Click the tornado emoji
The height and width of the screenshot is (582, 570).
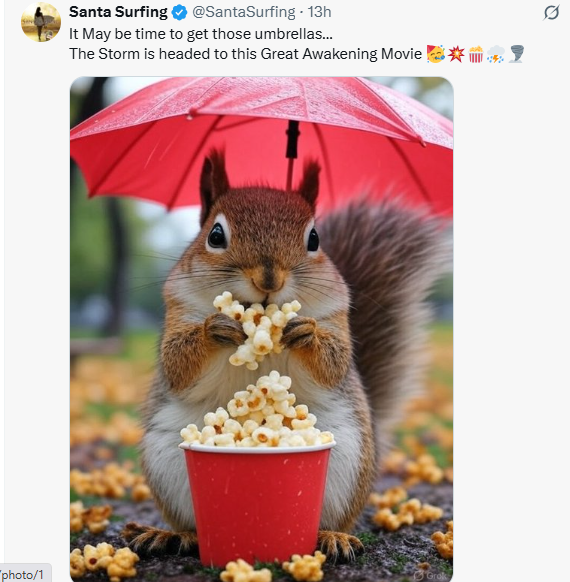[516, 54]
